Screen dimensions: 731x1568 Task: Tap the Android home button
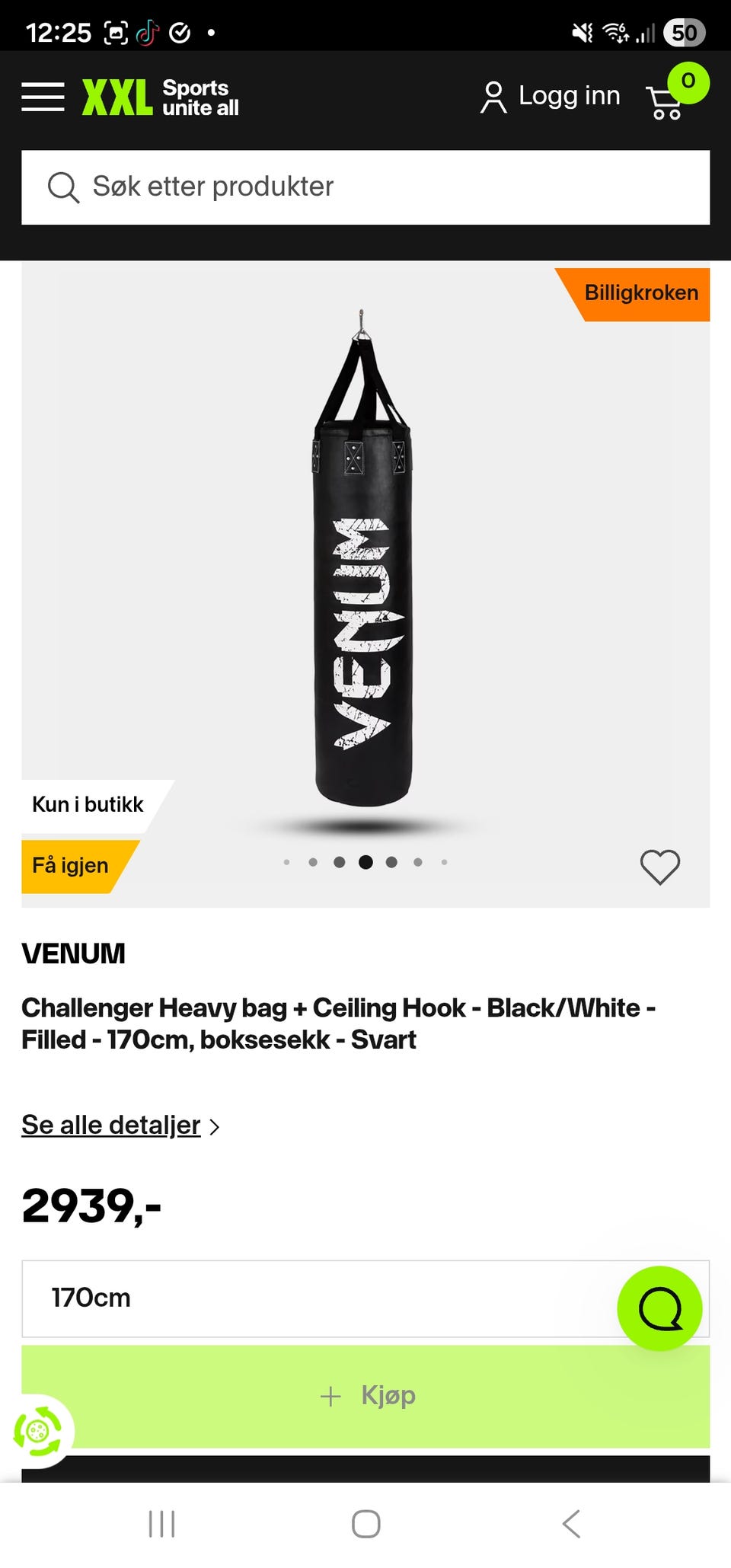point(365,1524)
